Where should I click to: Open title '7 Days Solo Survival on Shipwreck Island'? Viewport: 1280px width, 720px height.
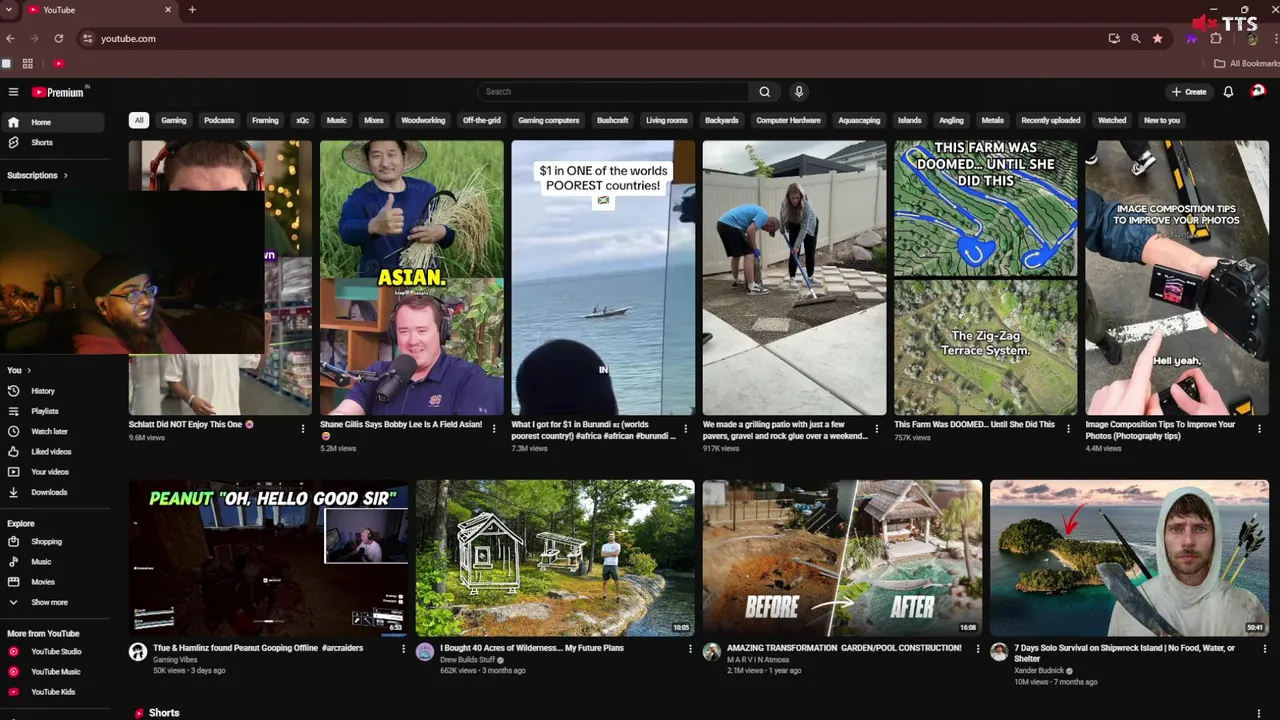pos(1124,653)
